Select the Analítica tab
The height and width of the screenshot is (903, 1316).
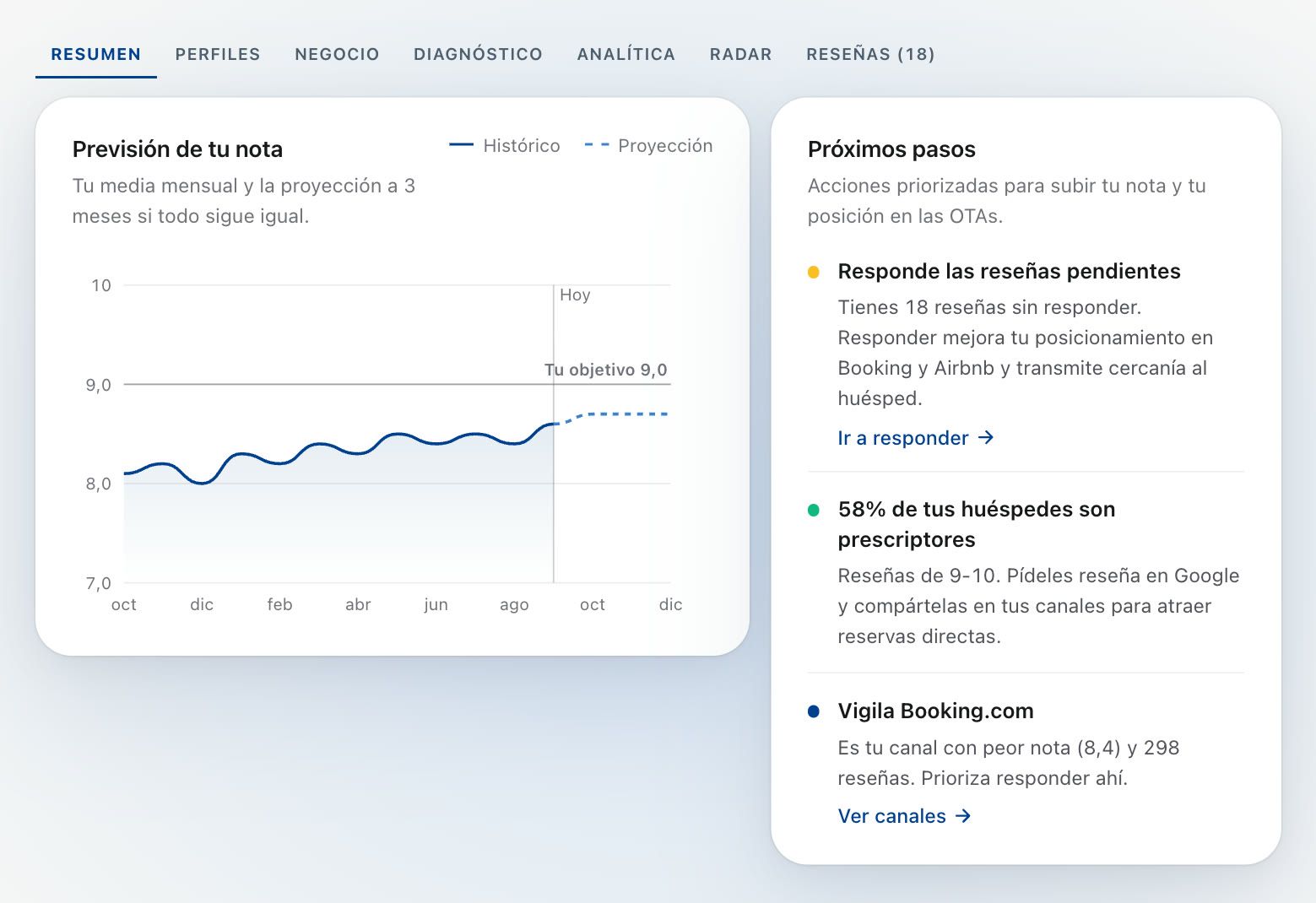point(626,54)
